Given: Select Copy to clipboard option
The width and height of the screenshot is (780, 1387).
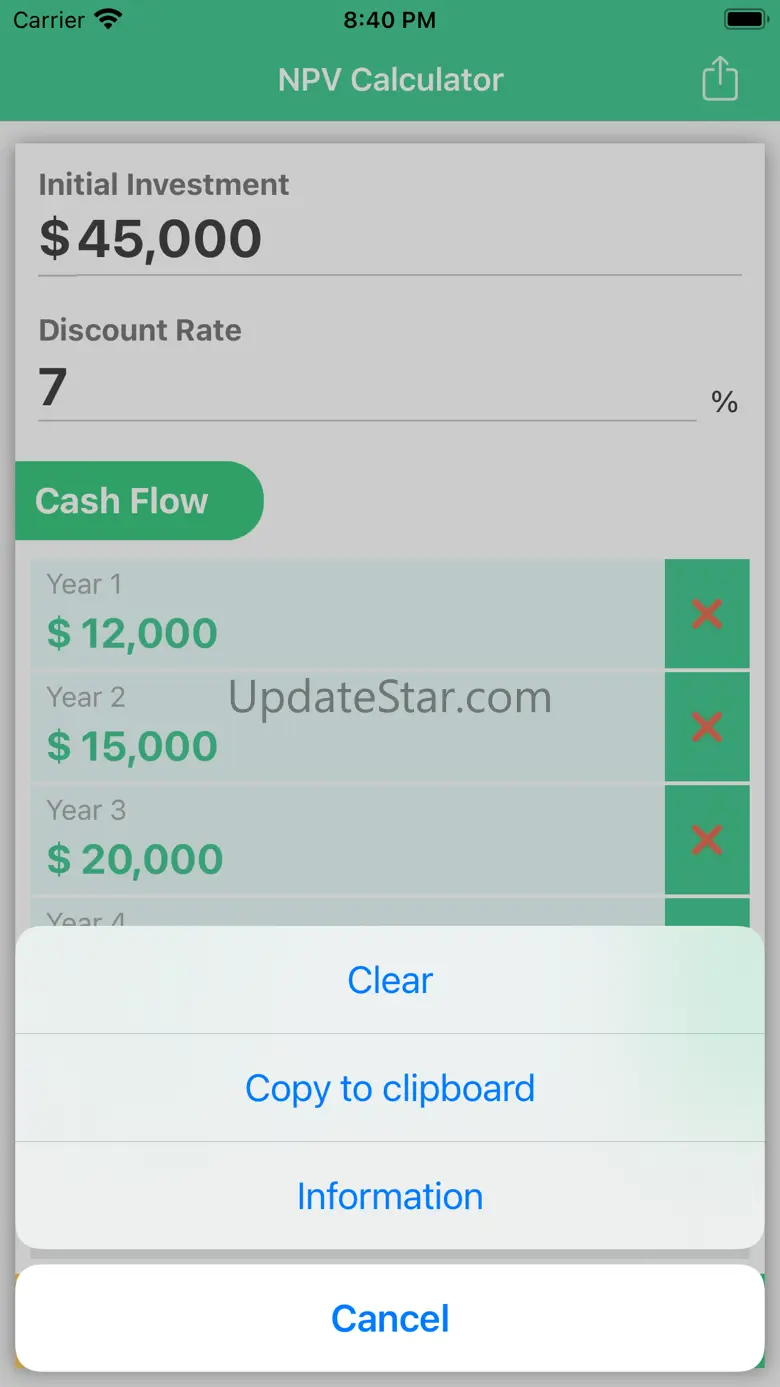Looking at the screenshot, I should tap(390, 1088).
